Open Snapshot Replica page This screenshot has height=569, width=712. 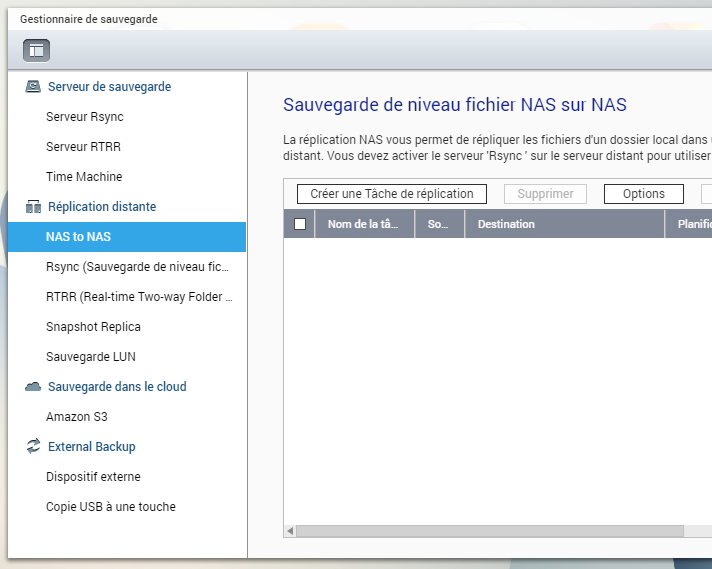pos(93,327)
